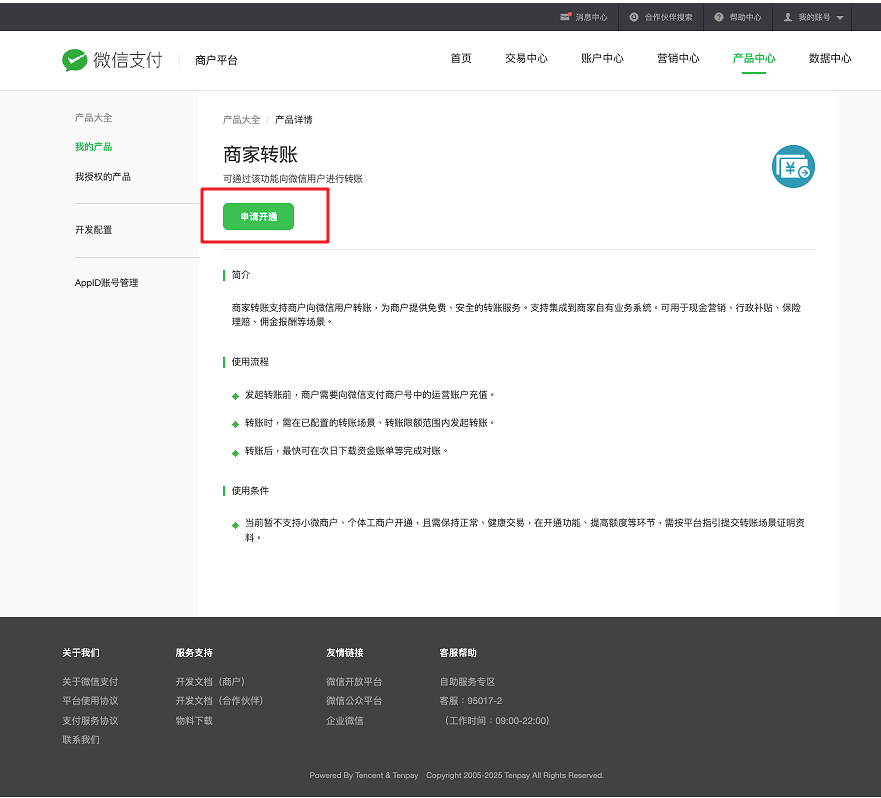This screenshot has width=881, height=798.
Task: Click the 帮助中心 question mark icon
Action: tap(719, 17)
